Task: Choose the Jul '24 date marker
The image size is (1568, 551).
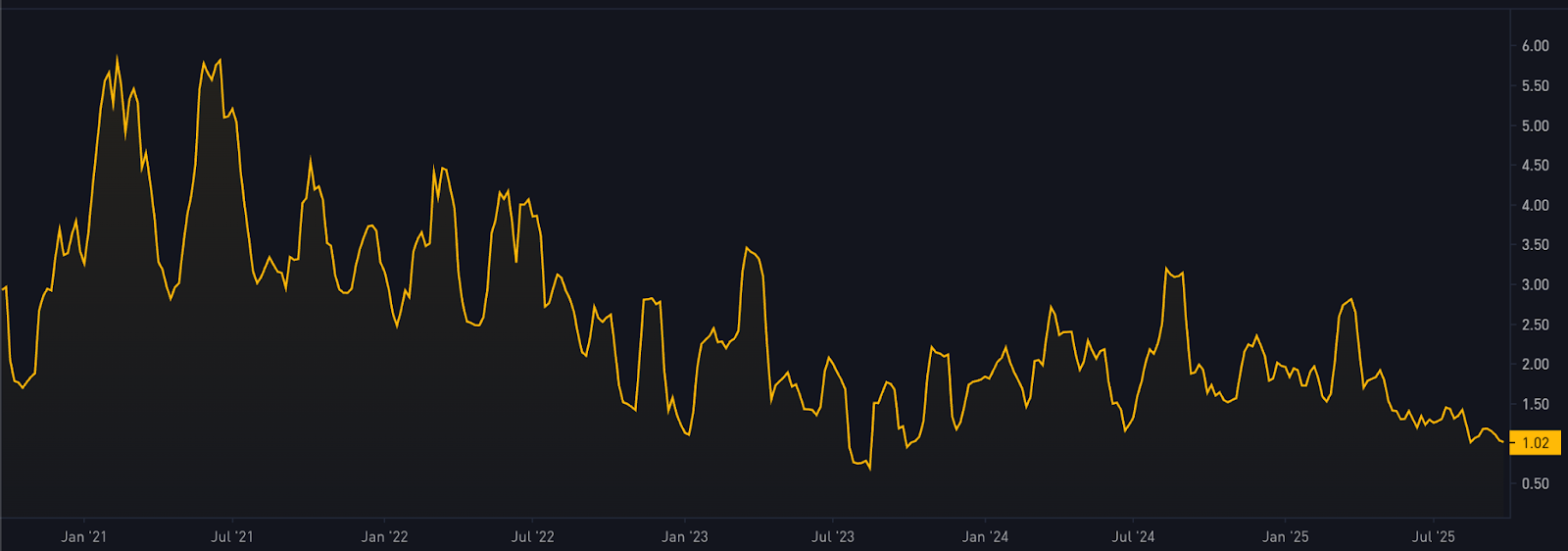Action: click(1133, 536)
